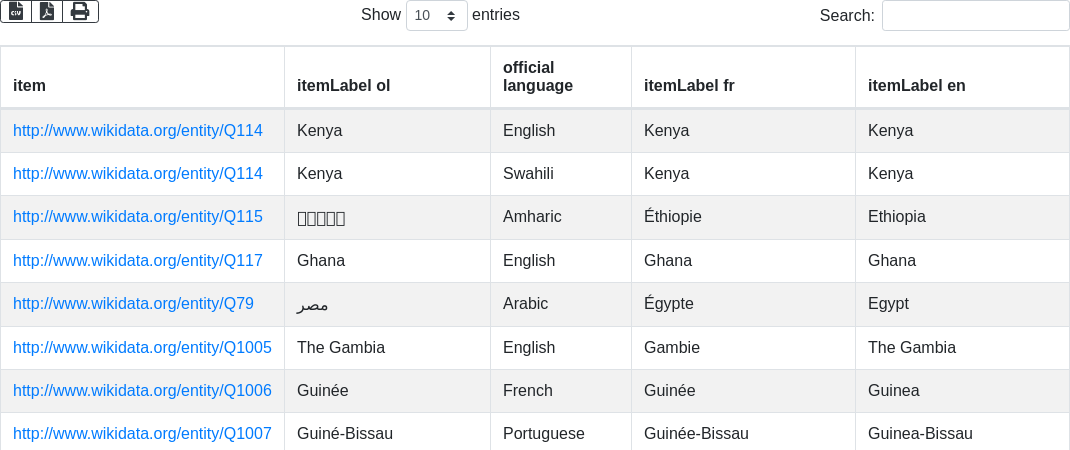Sort by the item column header
The height and width of the screenshot is (450, 1070).
click(x=30, y=85)
